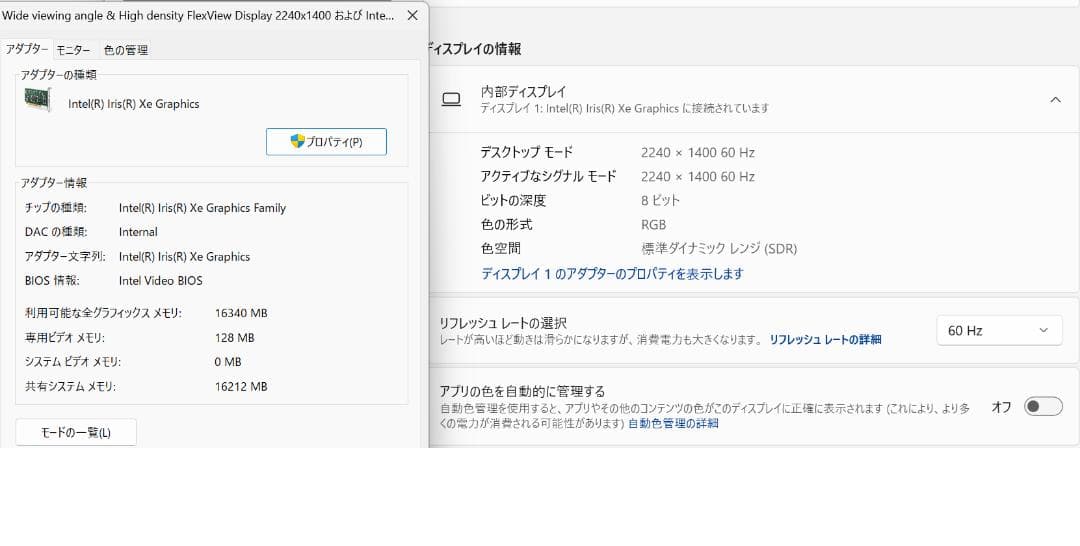Viewport: 1080px width, 546px height.
Task: Open the 自動色管理の詳細 link
Action: click(x=673, y=423)
